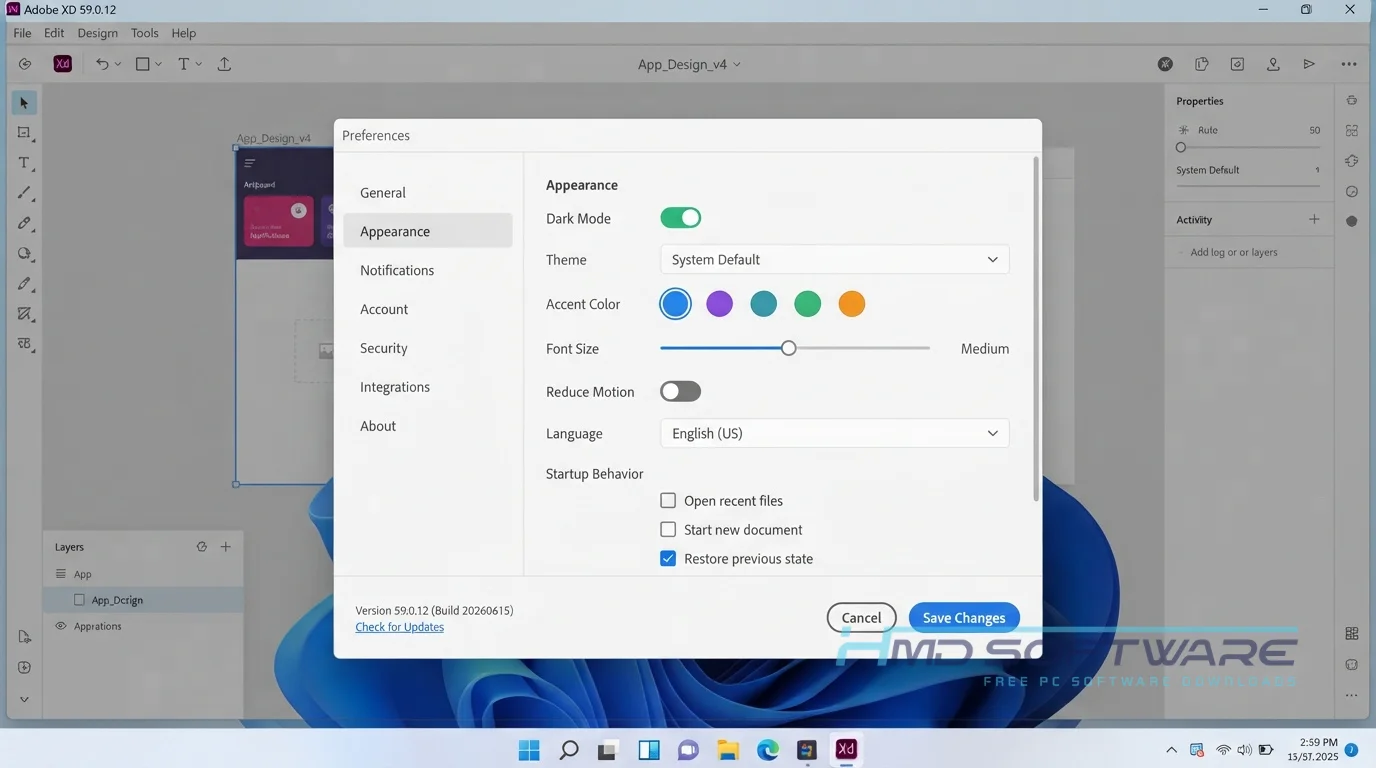Open the Language dropdown showing English (US)
The height and width of the screenshot is (768, 1376).
[x=835, y=433]
